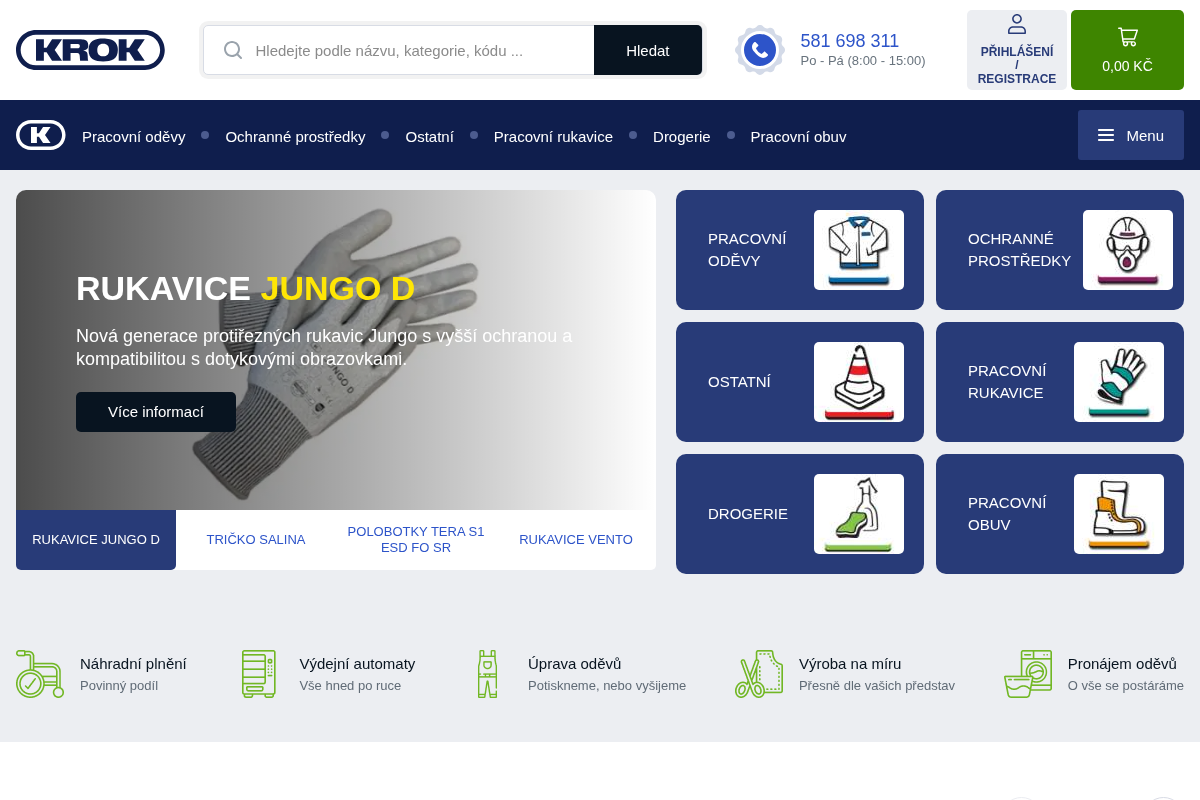1200x800 pixels.
Task: Click the work boot category image
Action: coord(1119,514)
